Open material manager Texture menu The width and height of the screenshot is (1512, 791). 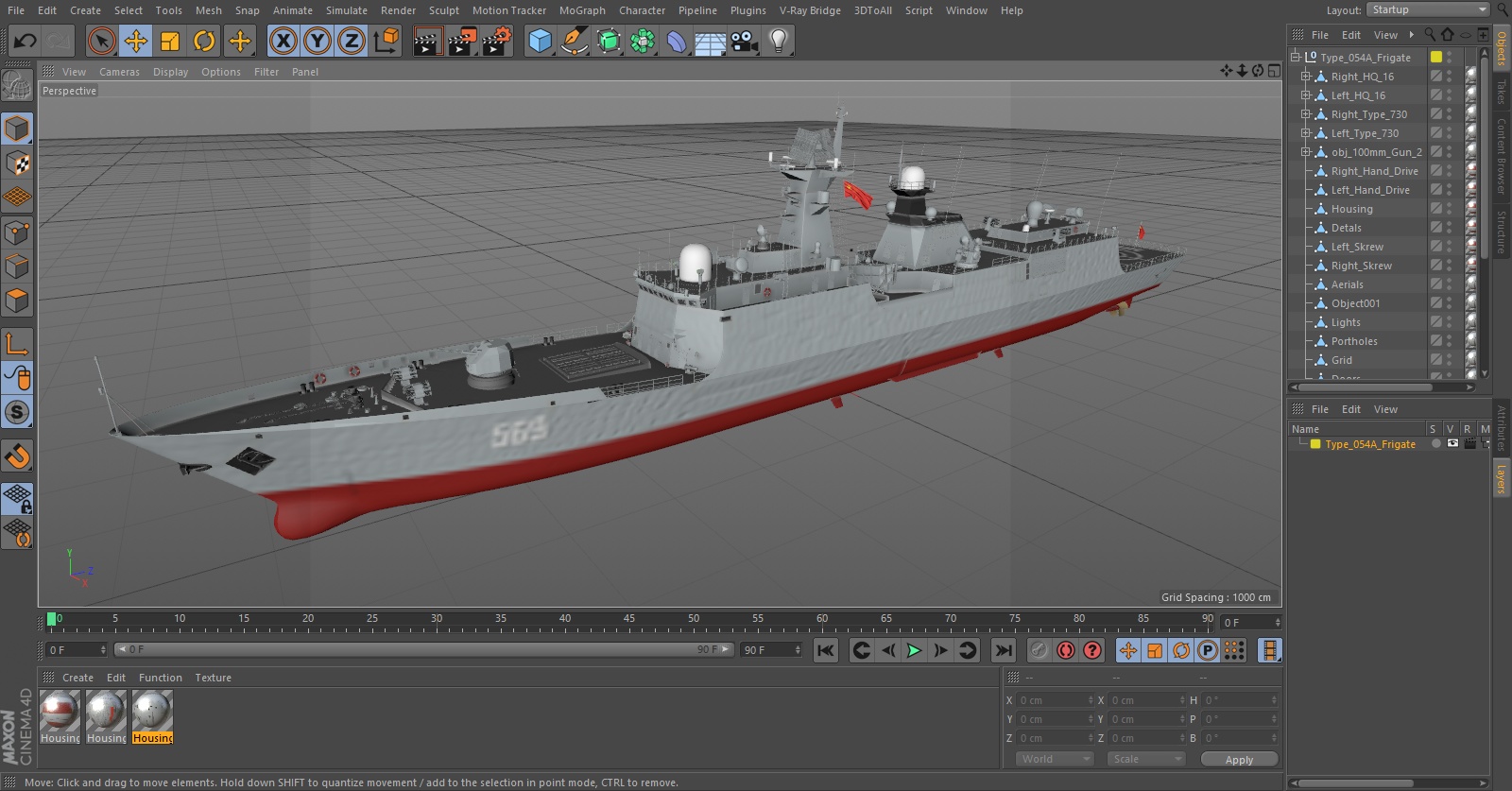[x=213, y=678]
